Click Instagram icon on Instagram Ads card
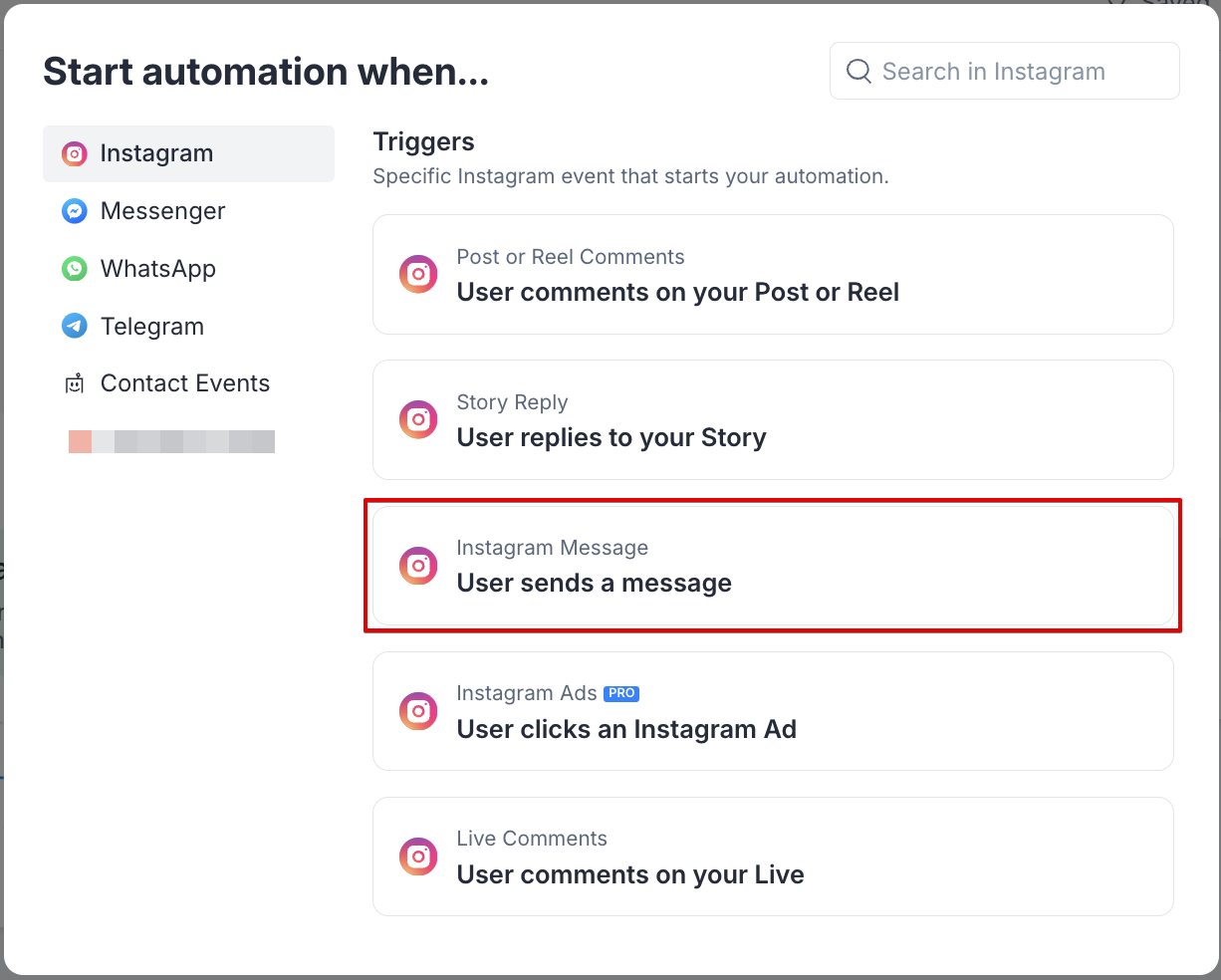The height and width of the screenshot is (980, 1221). (418, 711)
